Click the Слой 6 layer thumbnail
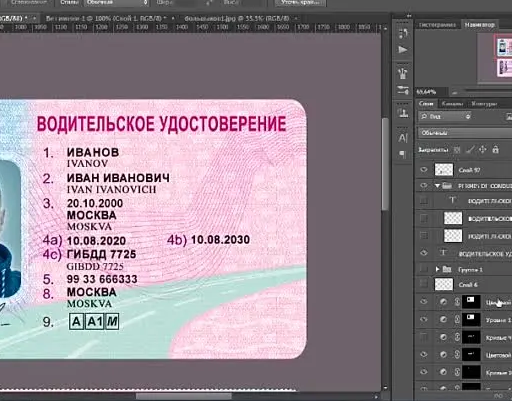 (444, 284)
